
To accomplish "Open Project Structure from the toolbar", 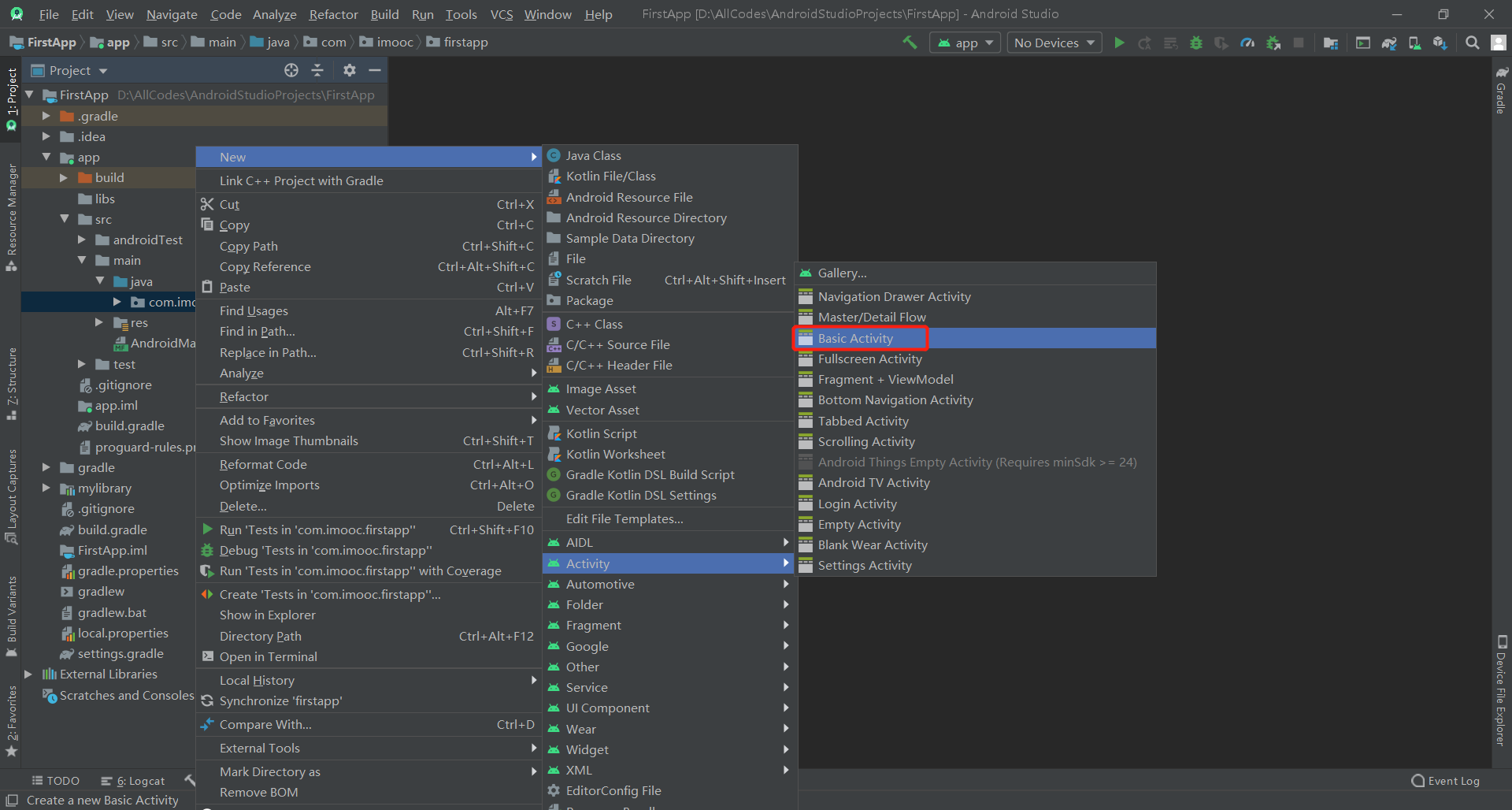I will tap(1331, 43).
